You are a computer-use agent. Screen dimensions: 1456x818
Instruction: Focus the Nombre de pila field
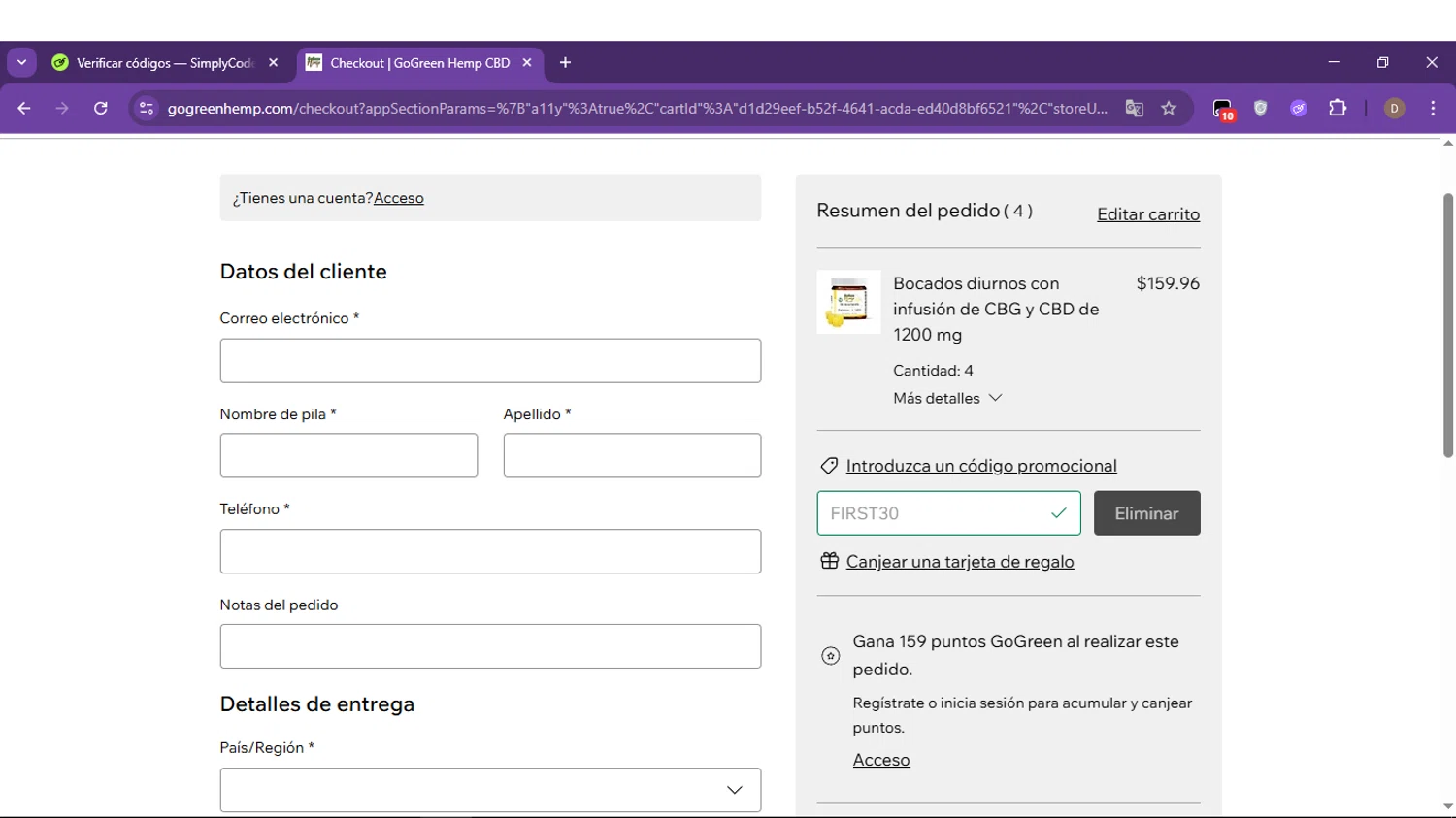[x=348, y=455]
